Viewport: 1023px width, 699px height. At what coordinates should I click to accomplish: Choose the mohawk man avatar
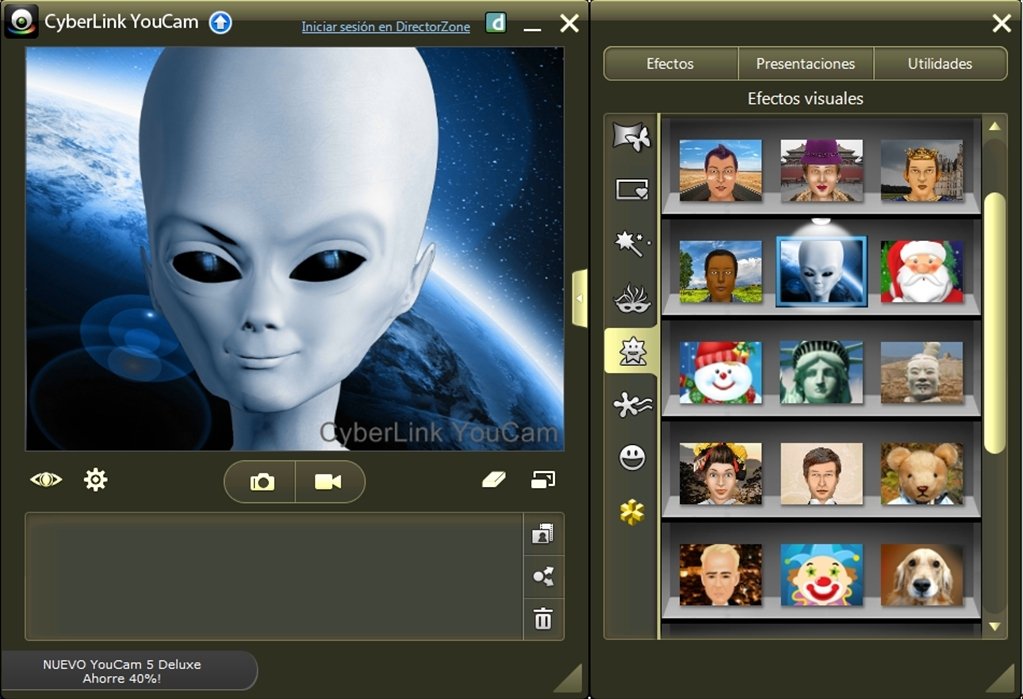720,170
